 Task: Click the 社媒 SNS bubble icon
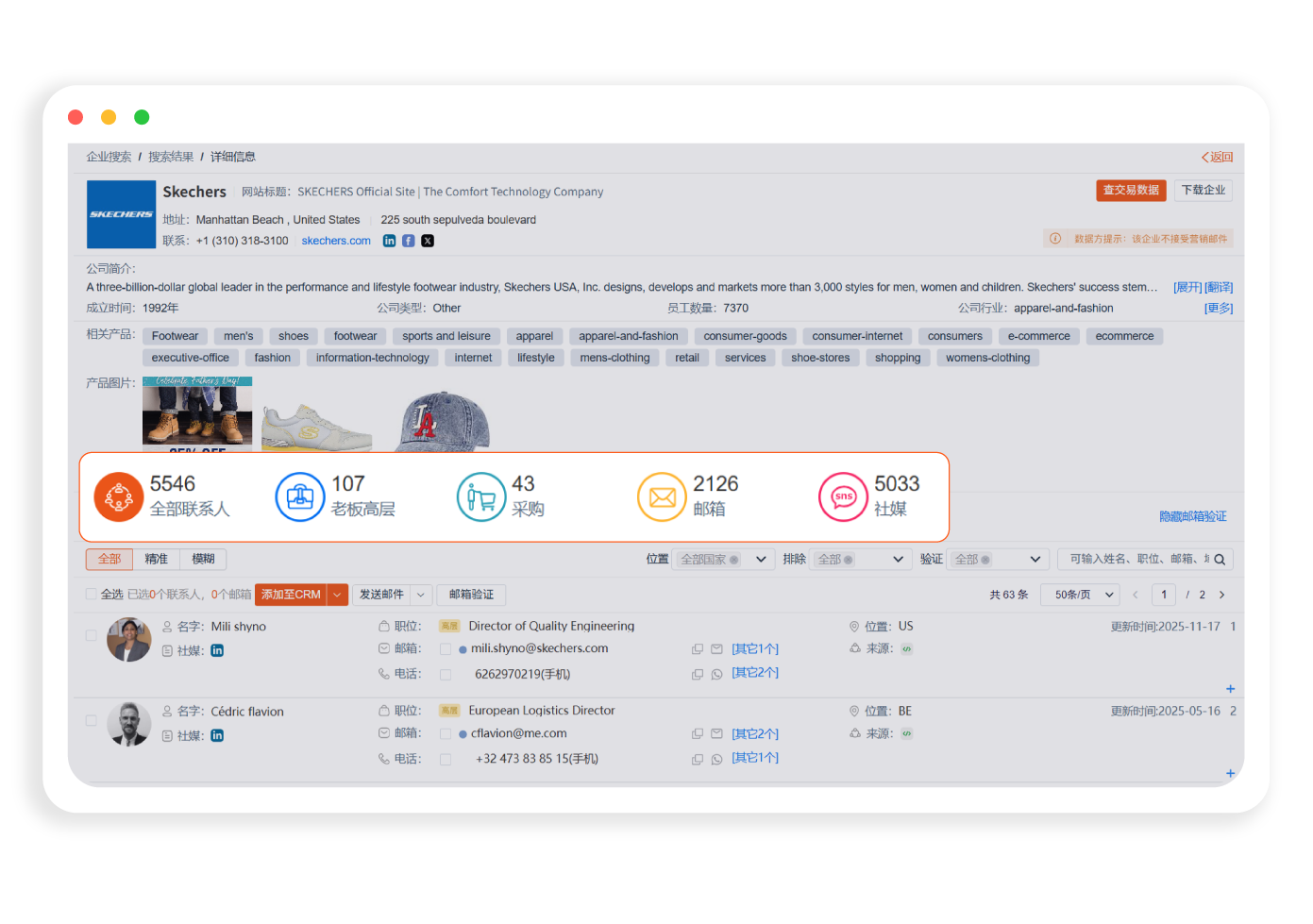click(843, 496)
